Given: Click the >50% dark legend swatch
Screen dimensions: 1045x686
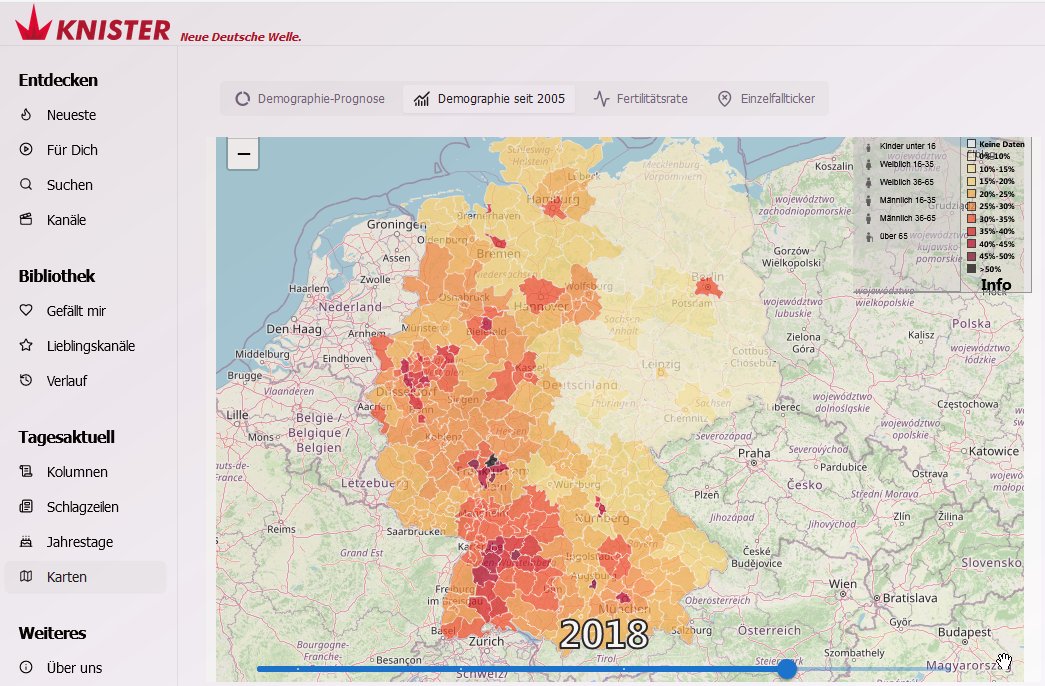Looking at the screenshot, I should click(972, 269).
